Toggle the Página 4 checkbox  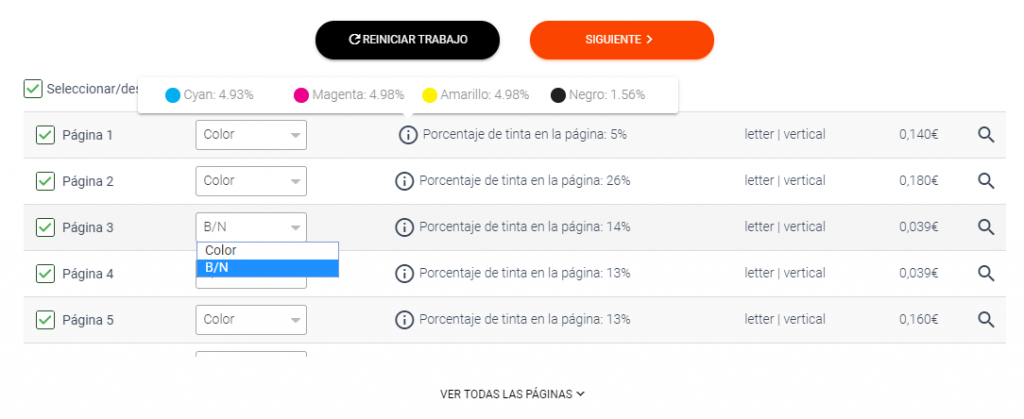(45, 274)
